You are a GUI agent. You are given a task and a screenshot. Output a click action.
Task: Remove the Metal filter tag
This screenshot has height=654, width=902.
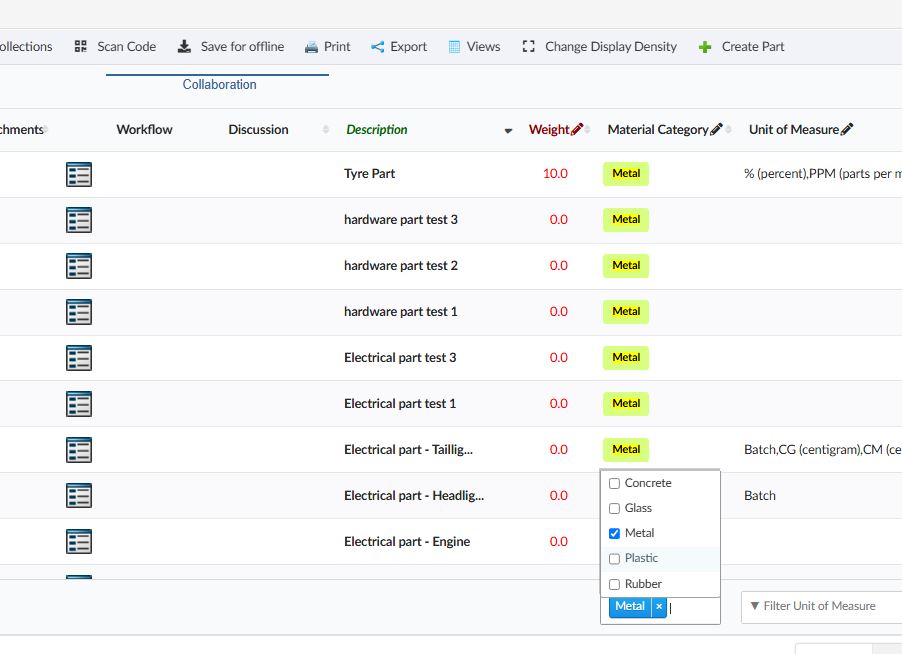click(x=659, y=606)
